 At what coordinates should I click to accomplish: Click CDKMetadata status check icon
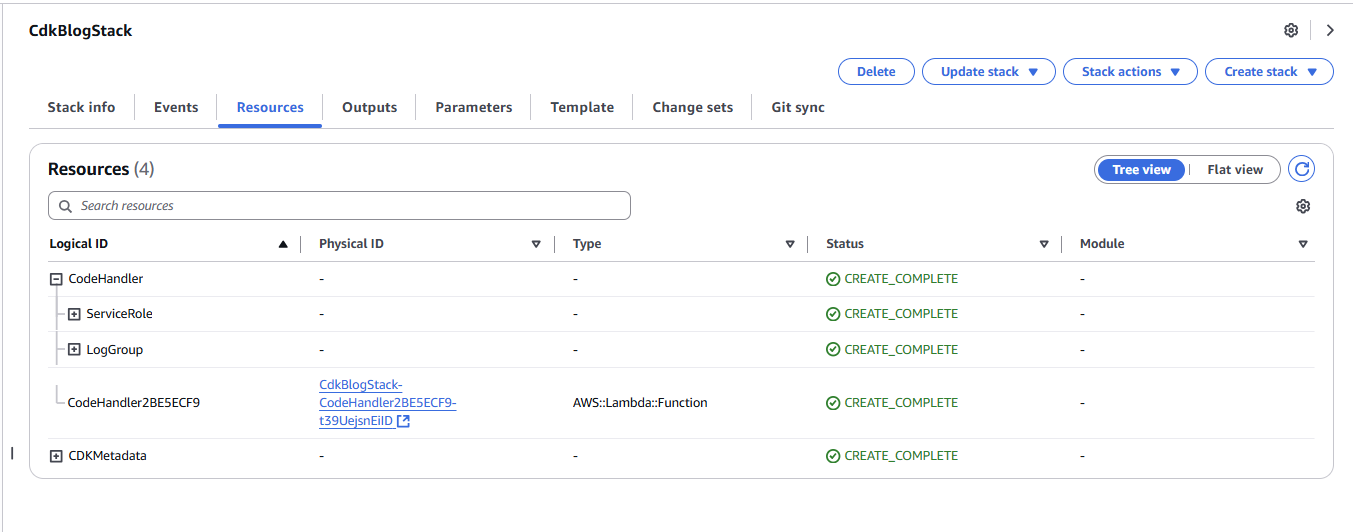pyautogui.click(x=833, y=456)
